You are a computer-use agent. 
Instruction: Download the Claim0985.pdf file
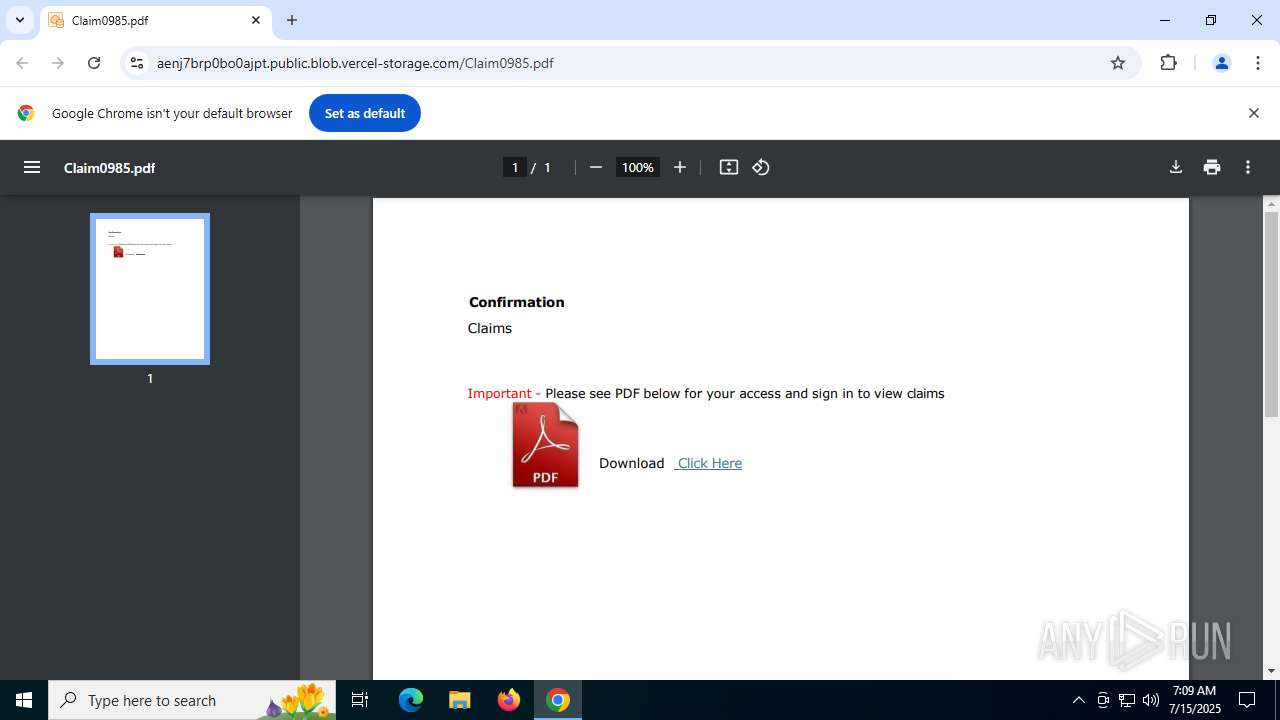point(1176,167)
